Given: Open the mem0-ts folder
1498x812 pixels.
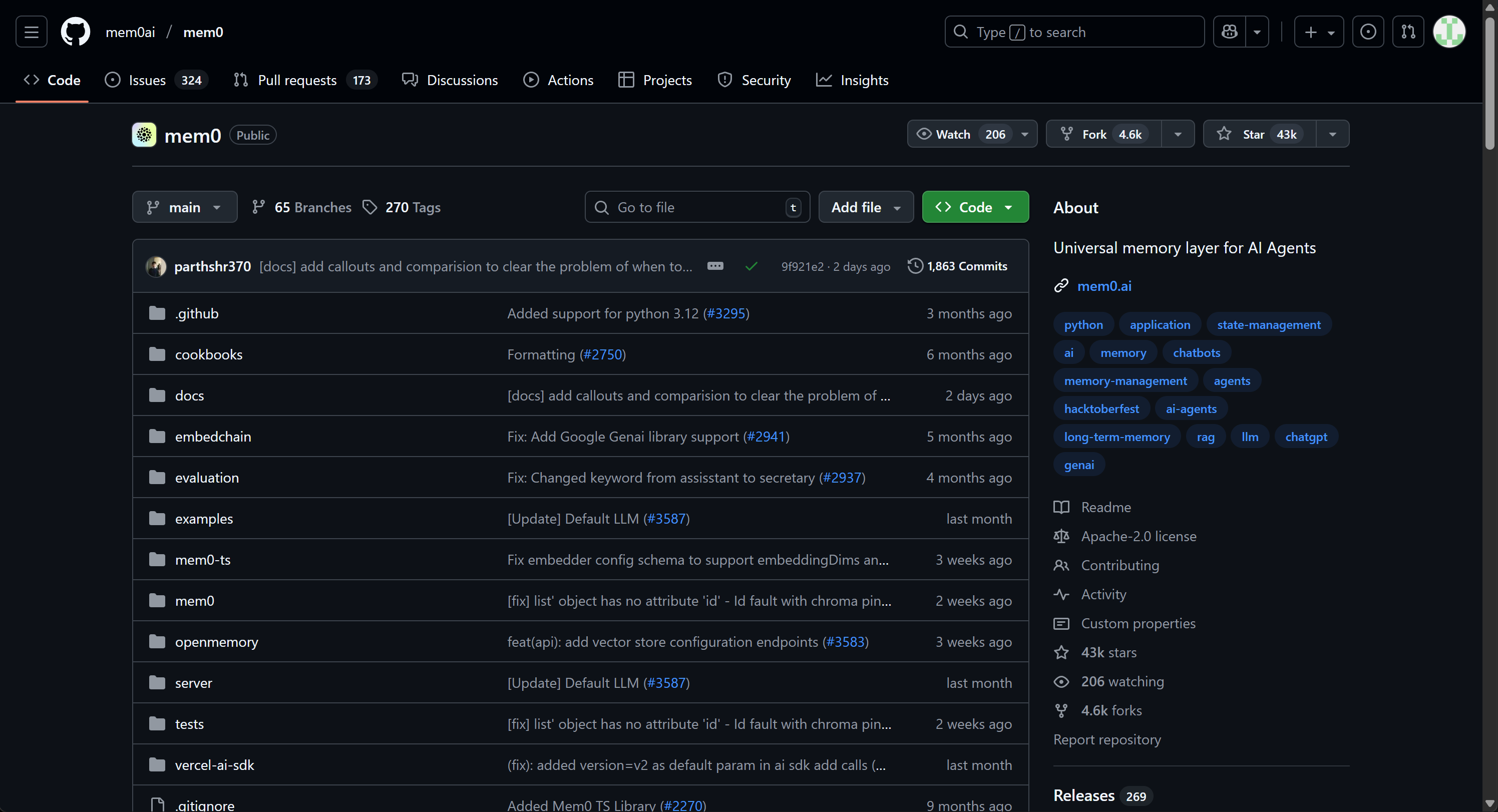Looking at the screenshot, I should pyautogui.click(x=202, y=560).
